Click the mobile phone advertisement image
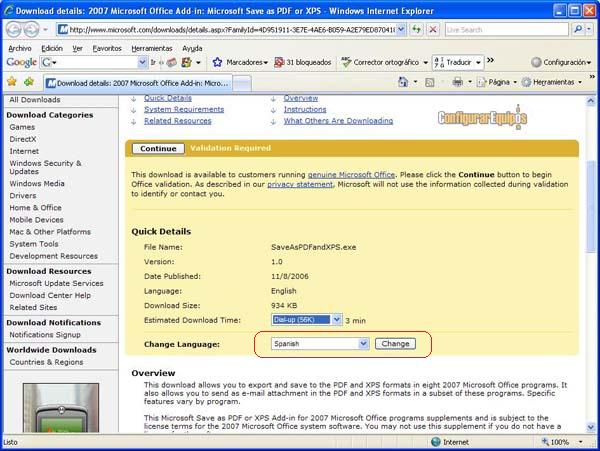Screen dimensions: 600x451 (61, 407)
